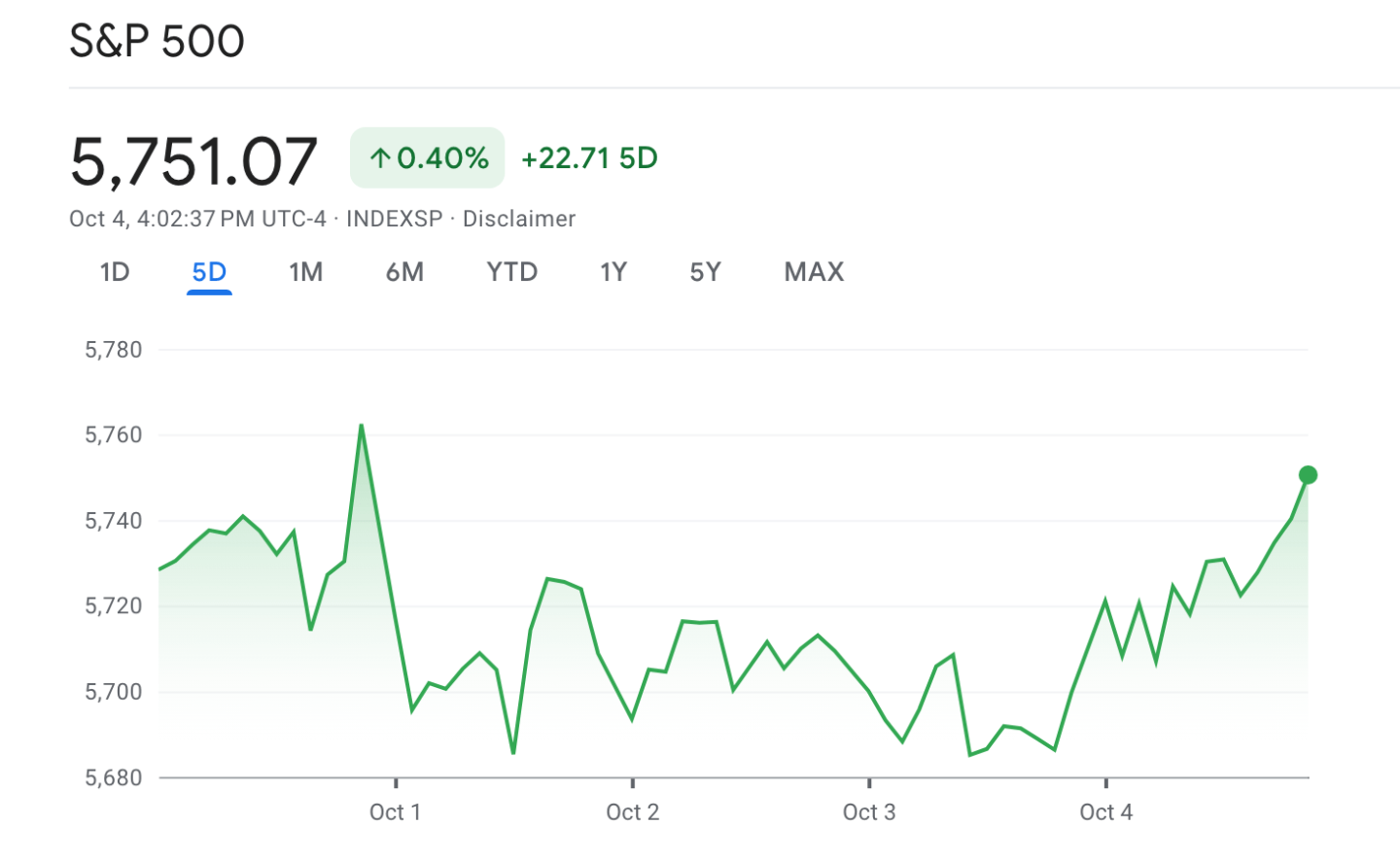Click the Oct 4 axis label
1400x860 pixels.
pos(1105,812)
